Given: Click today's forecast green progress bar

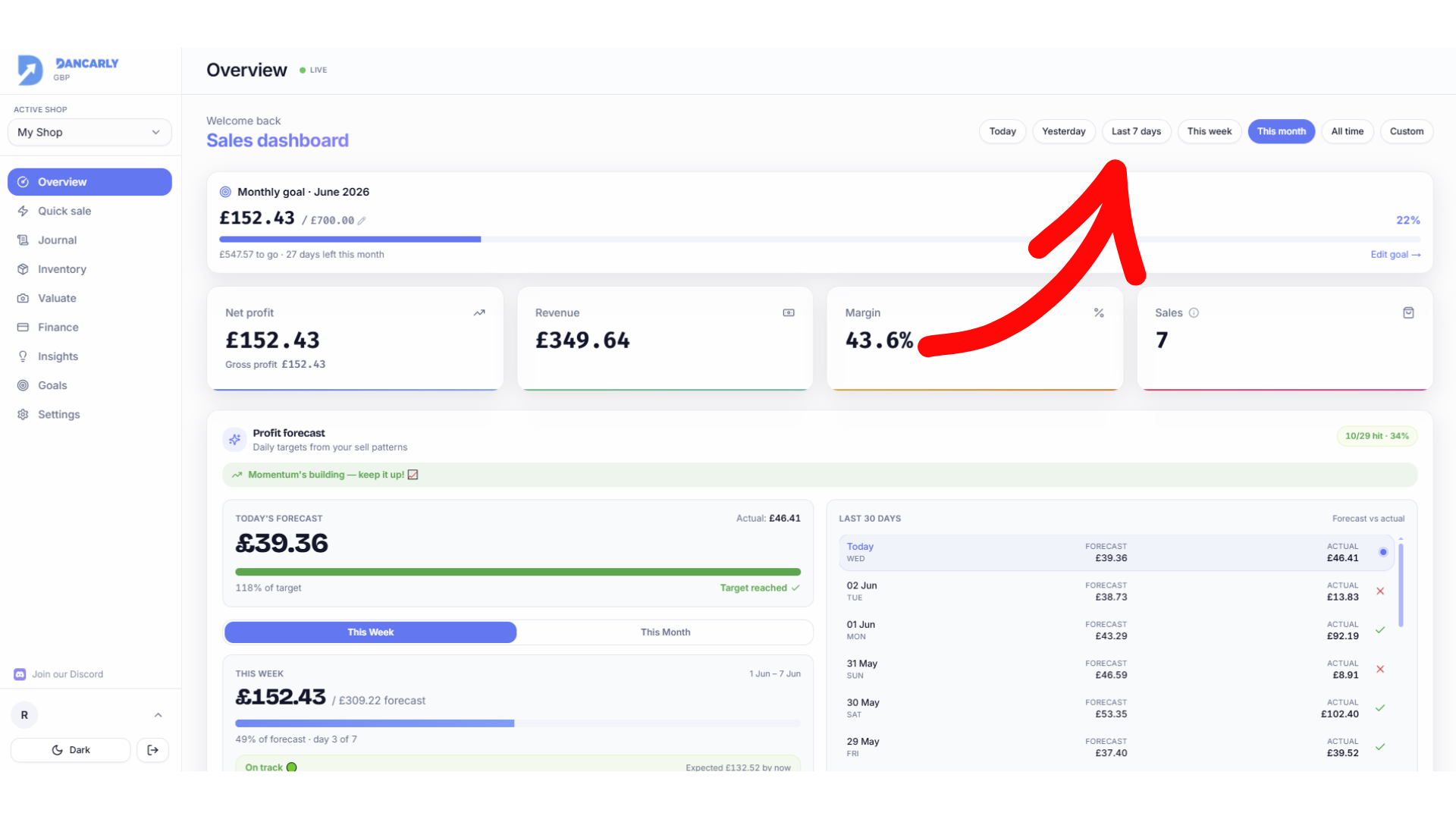Looking at the screenshot, I should tap(518, 572).
